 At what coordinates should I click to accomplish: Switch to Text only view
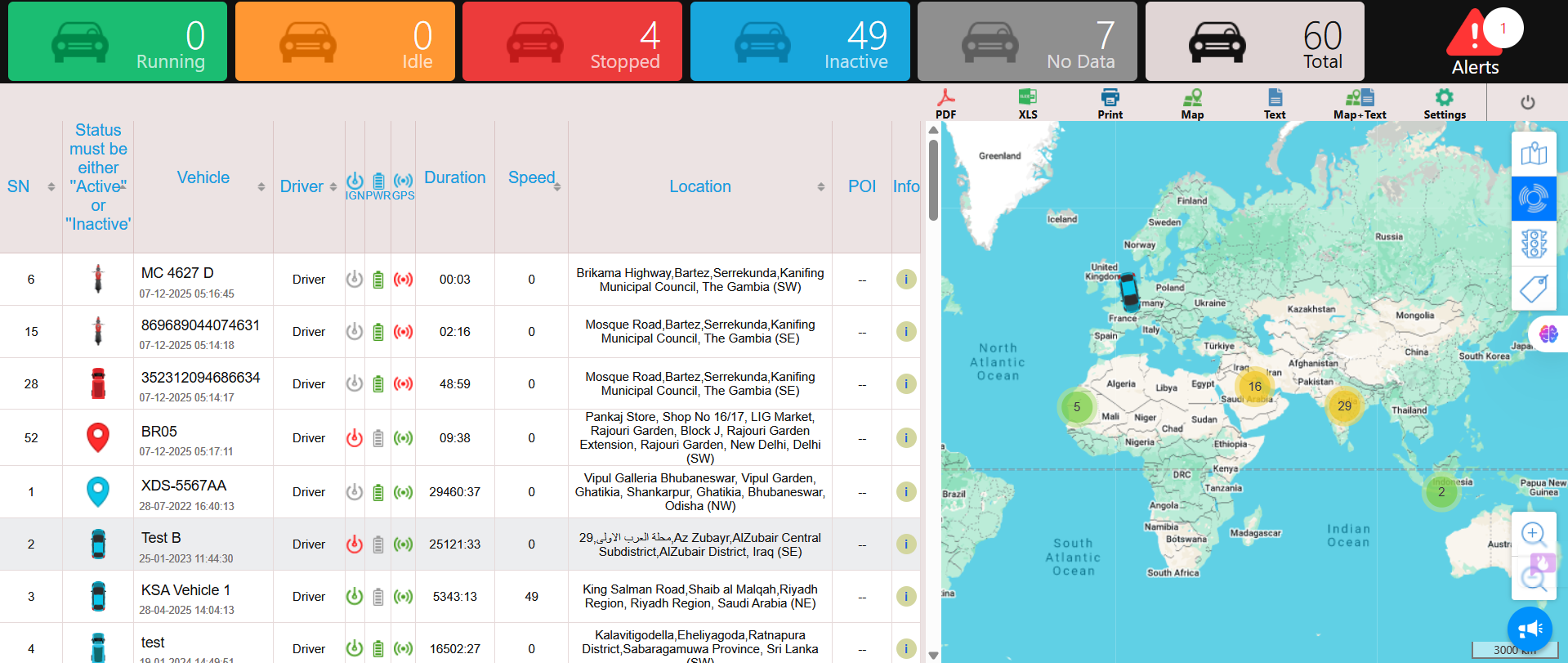pos(1274,103)
